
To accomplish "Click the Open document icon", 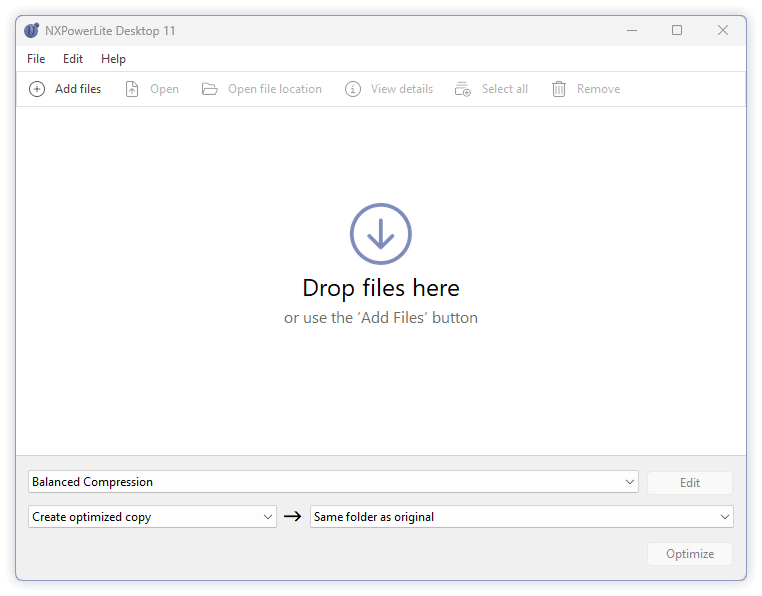I will (x=132, y=89).
